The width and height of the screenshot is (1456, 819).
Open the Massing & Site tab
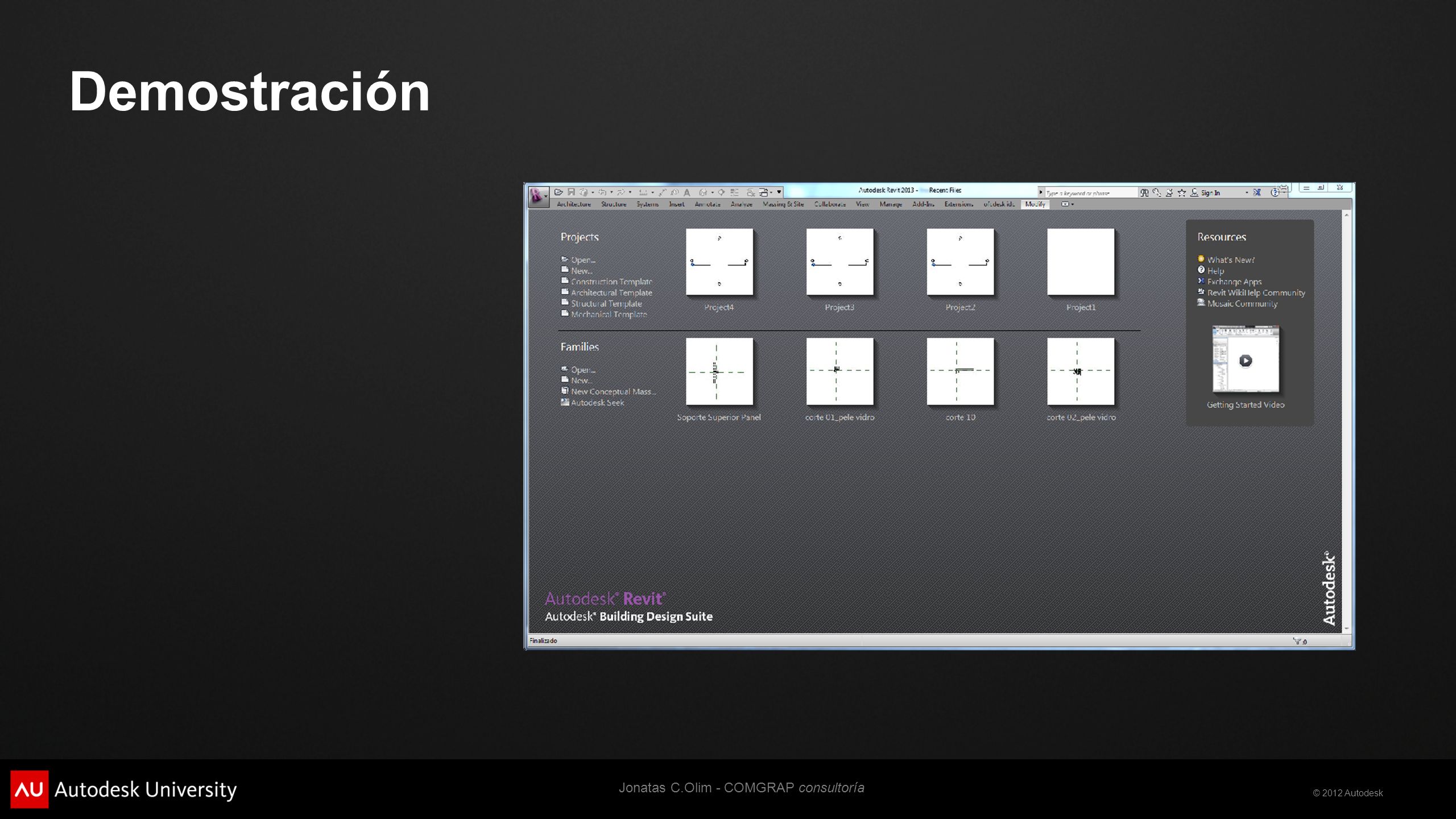[x=783, y=204]
